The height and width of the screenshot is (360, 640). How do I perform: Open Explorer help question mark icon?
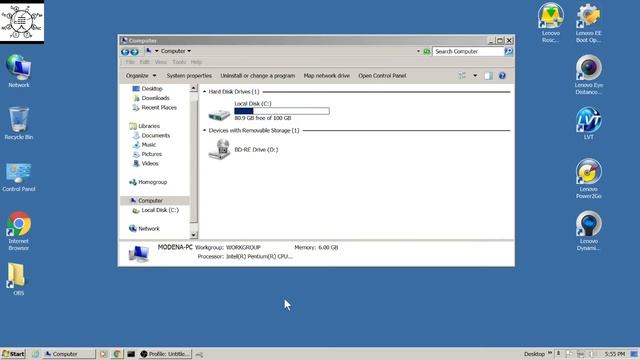502,76
